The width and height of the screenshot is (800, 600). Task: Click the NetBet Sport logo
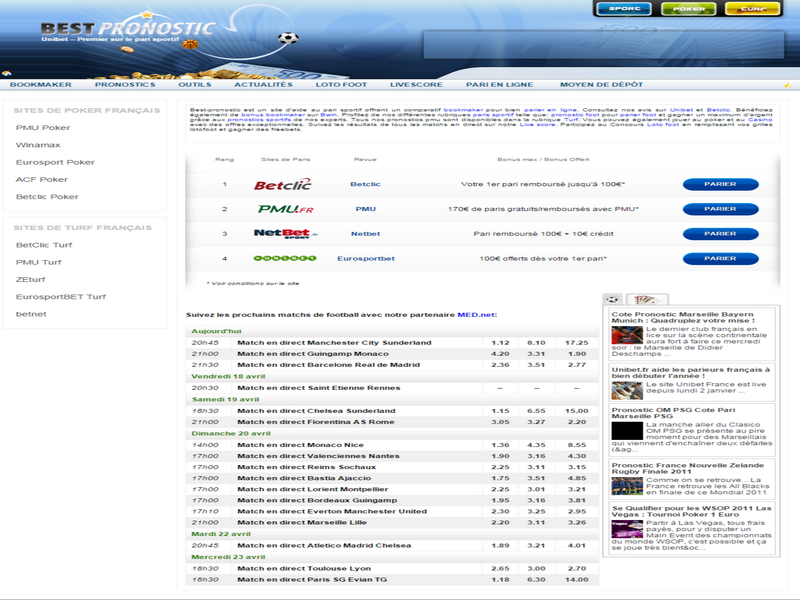click(x=286, y=233)
